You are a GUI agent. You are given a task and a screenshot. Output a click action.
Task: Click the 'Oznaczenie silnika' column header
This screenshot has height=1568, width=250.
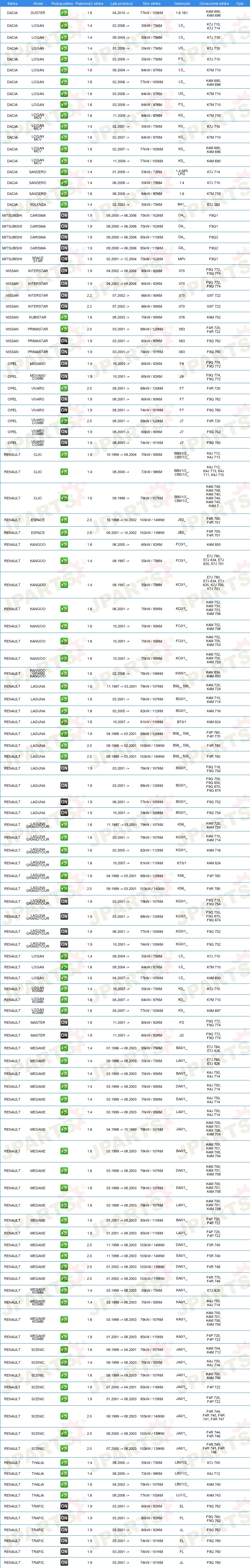tap(214, 3)
